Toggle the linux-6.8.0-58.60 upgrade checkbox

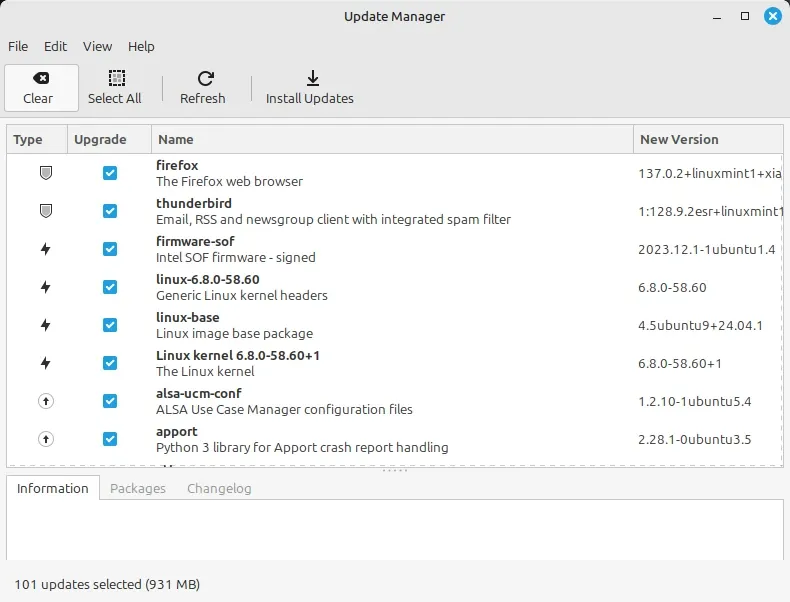click(x=110, y=287)
